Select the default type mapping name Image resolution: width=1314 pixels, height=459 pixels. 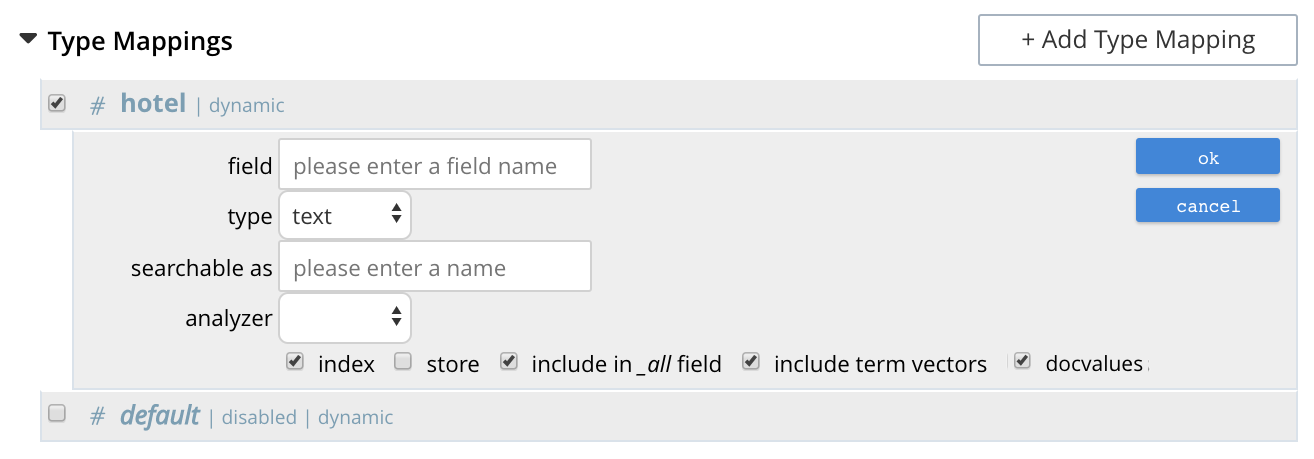click(x=160, y=415)
